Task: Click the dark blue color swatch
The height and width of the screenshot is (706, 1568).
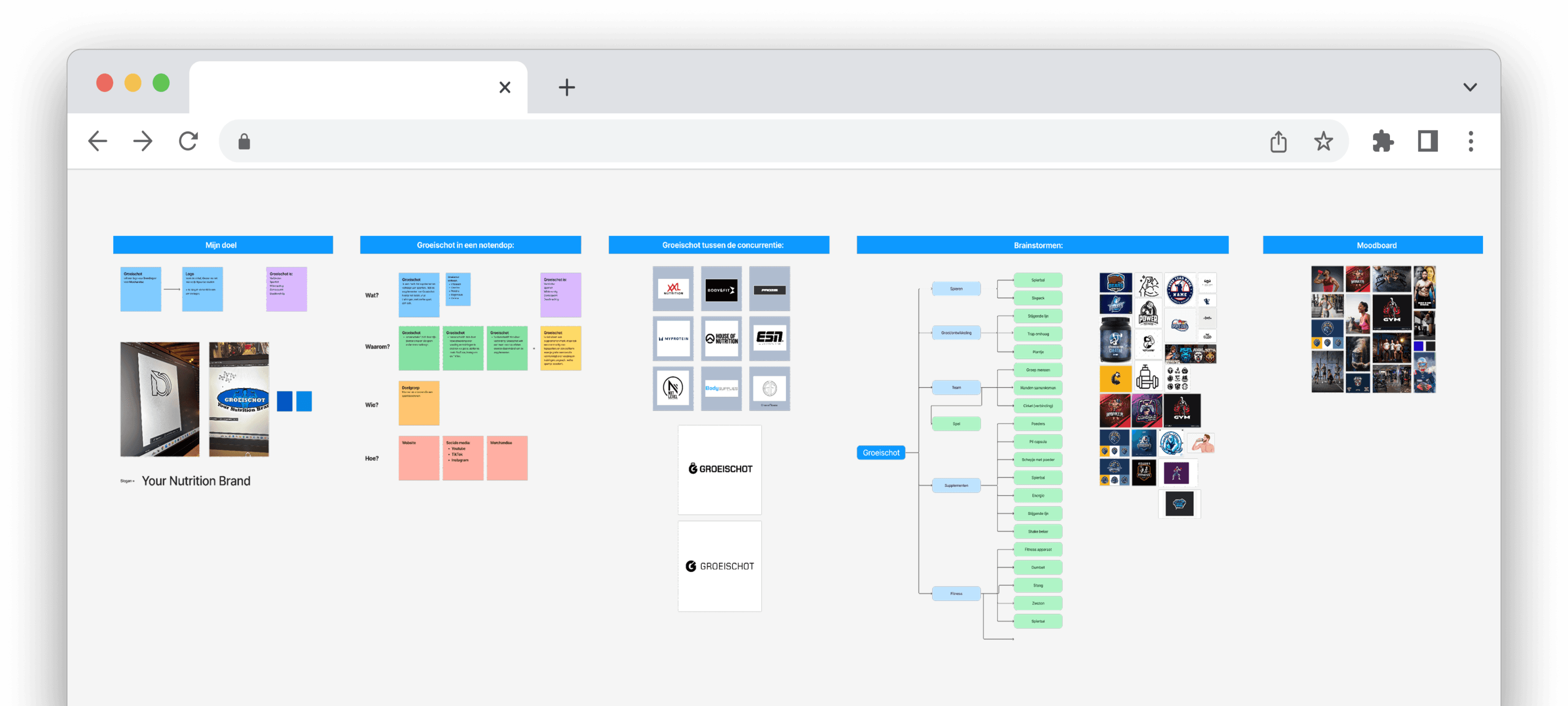Action: 284,402
